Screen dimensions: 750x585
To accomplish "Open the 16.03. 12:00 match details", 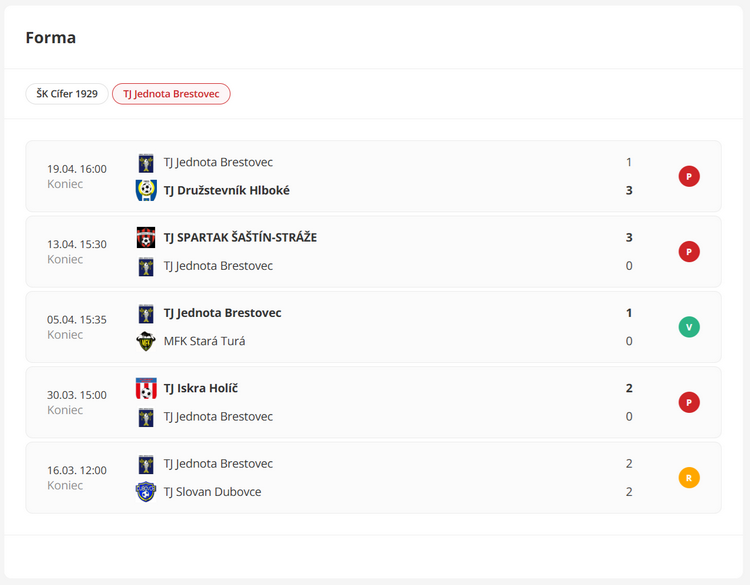I will coord(373,478).
